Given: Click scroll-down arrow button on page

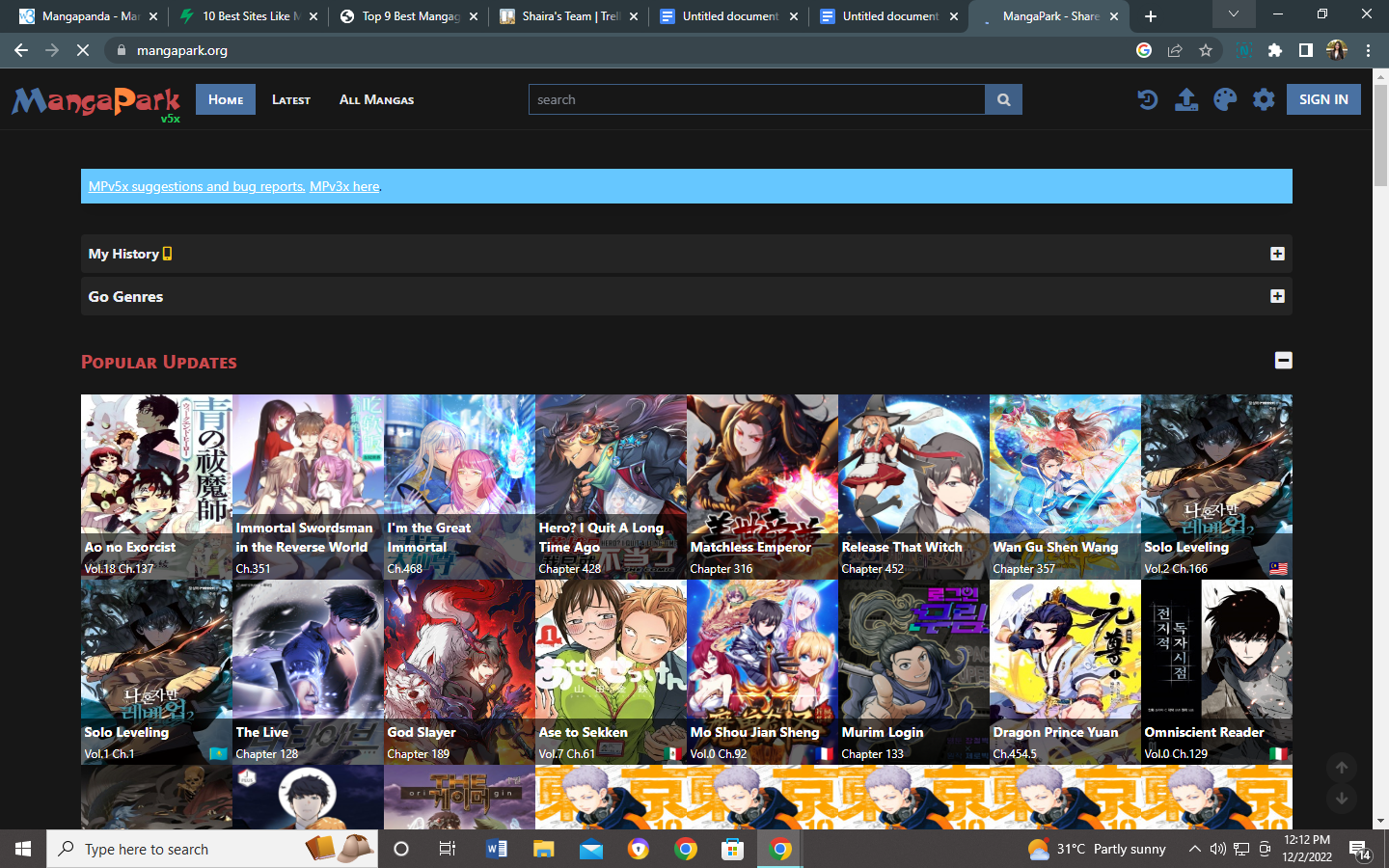Looking at the screenshot, I should tap(1341, 799).
